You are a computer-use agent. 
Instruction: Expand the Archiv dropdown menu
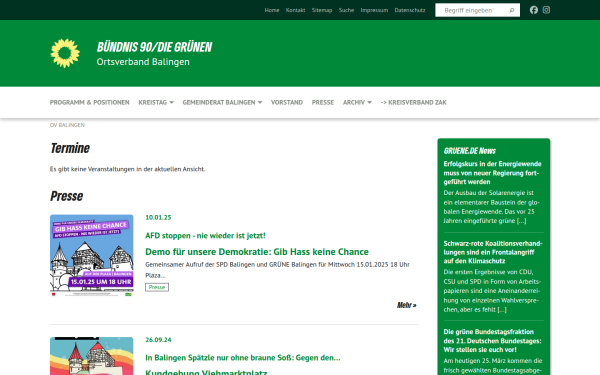pyautogui.click(x=357, y=102)
